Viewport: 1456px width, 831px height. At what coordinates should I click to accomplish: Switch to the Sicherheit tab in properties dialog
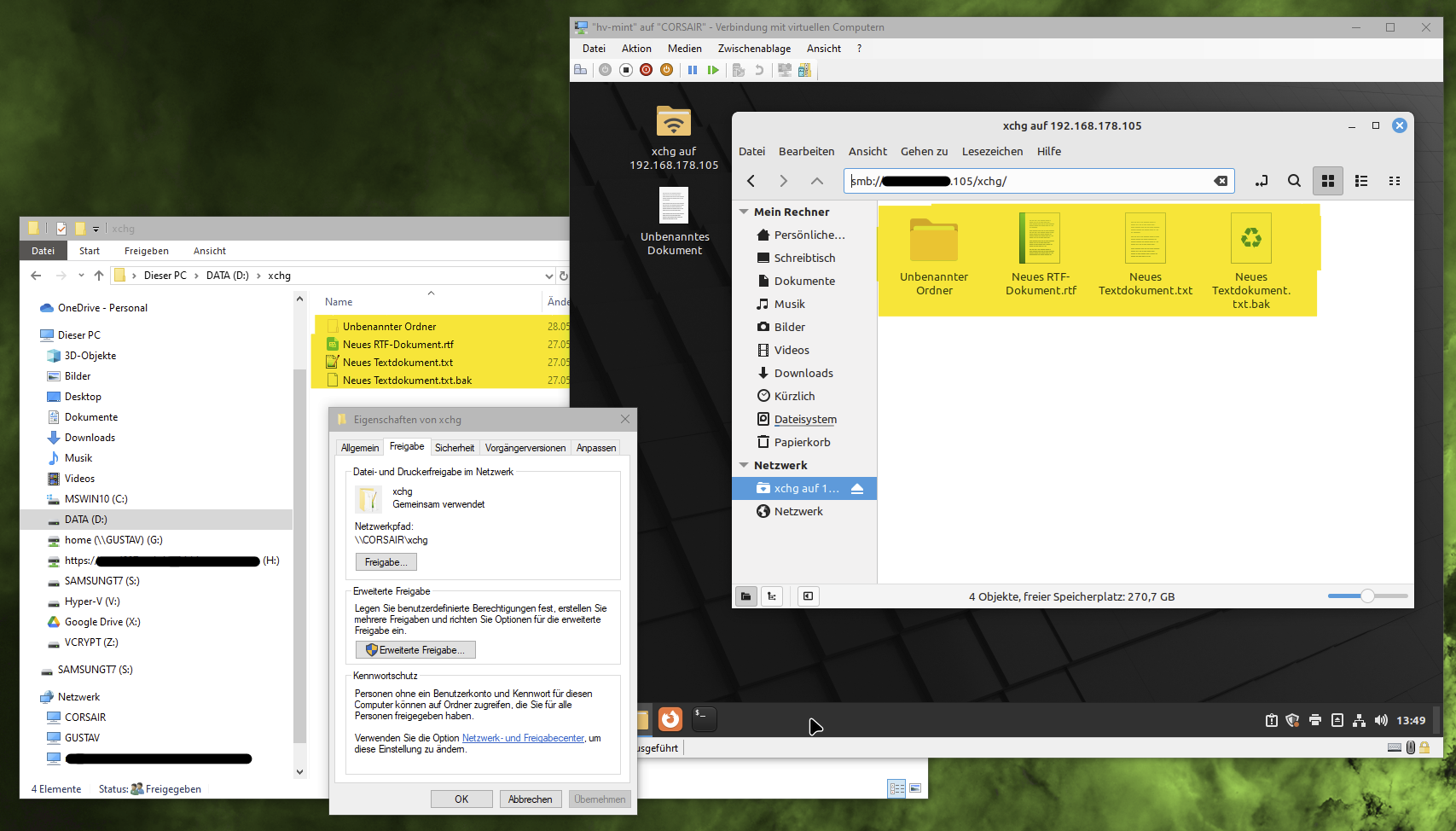[x=455, y=448]
